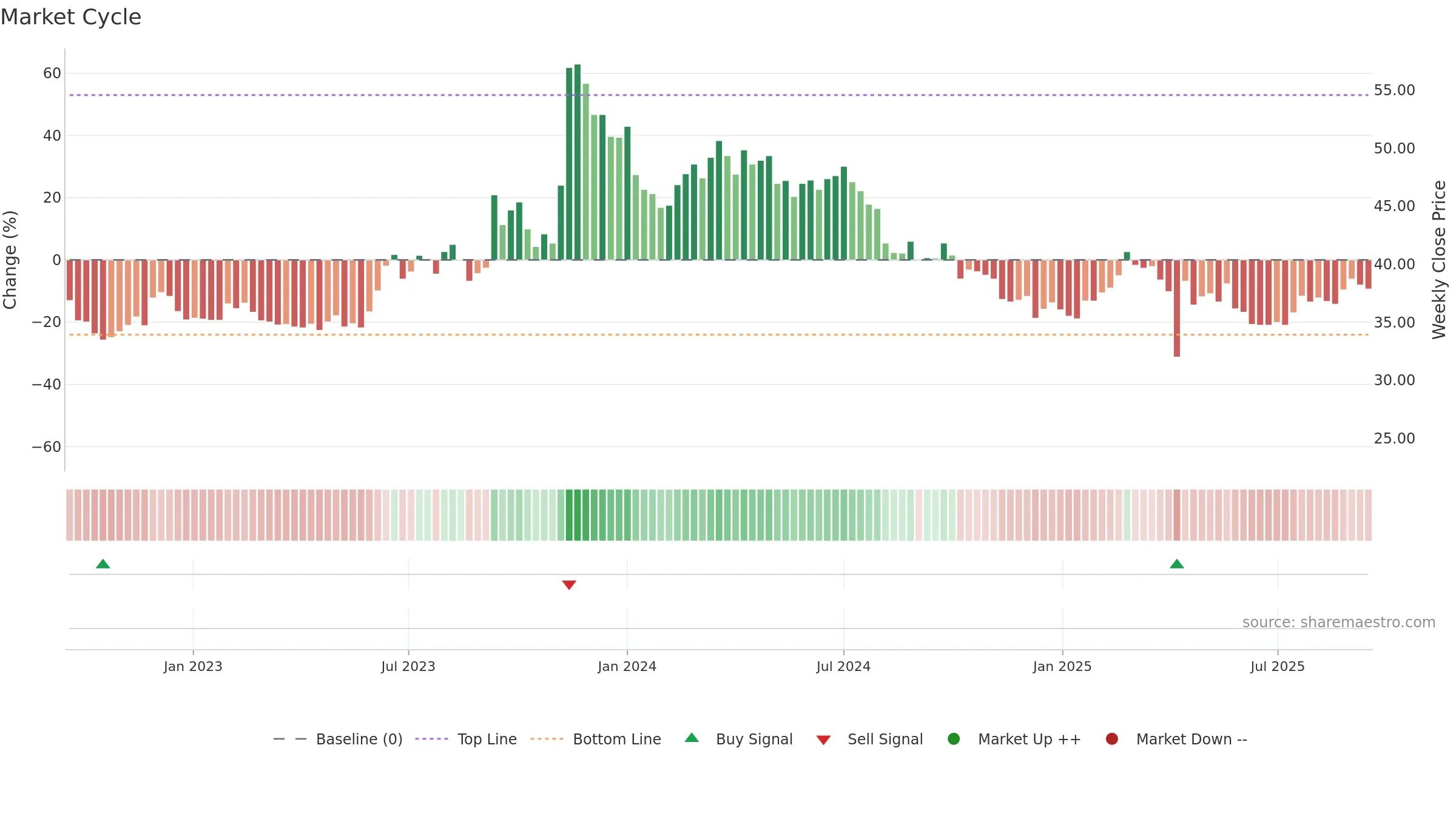
Task: Click the Jul 2024 axis label
Action: [x=843, y=667]
